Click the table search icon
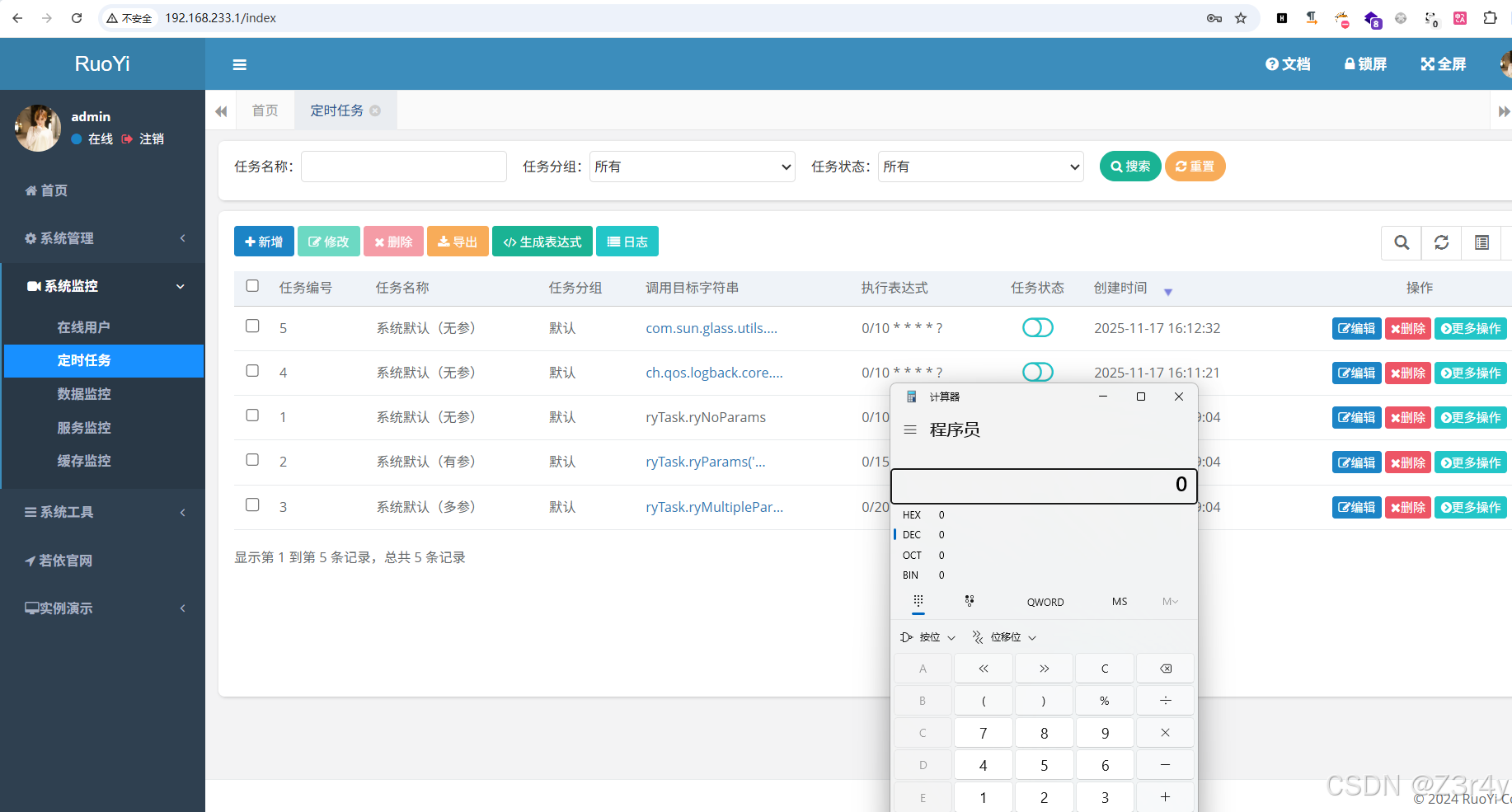Screen dimensions: 1512x812 click(1402, 243)
